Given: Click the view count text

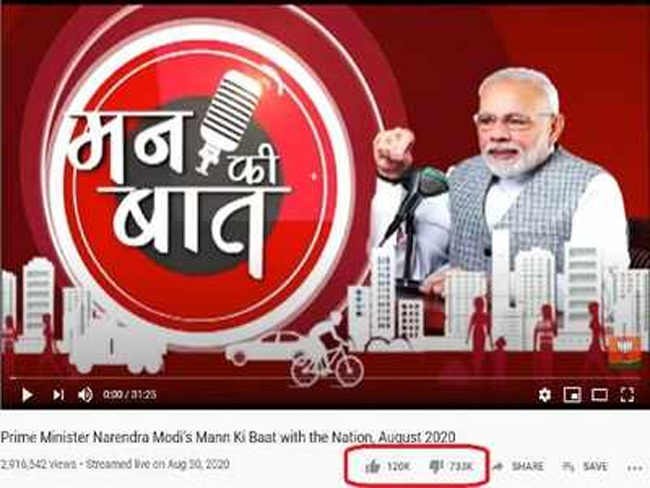Looking at the screenshot, I should coord(38,464).
